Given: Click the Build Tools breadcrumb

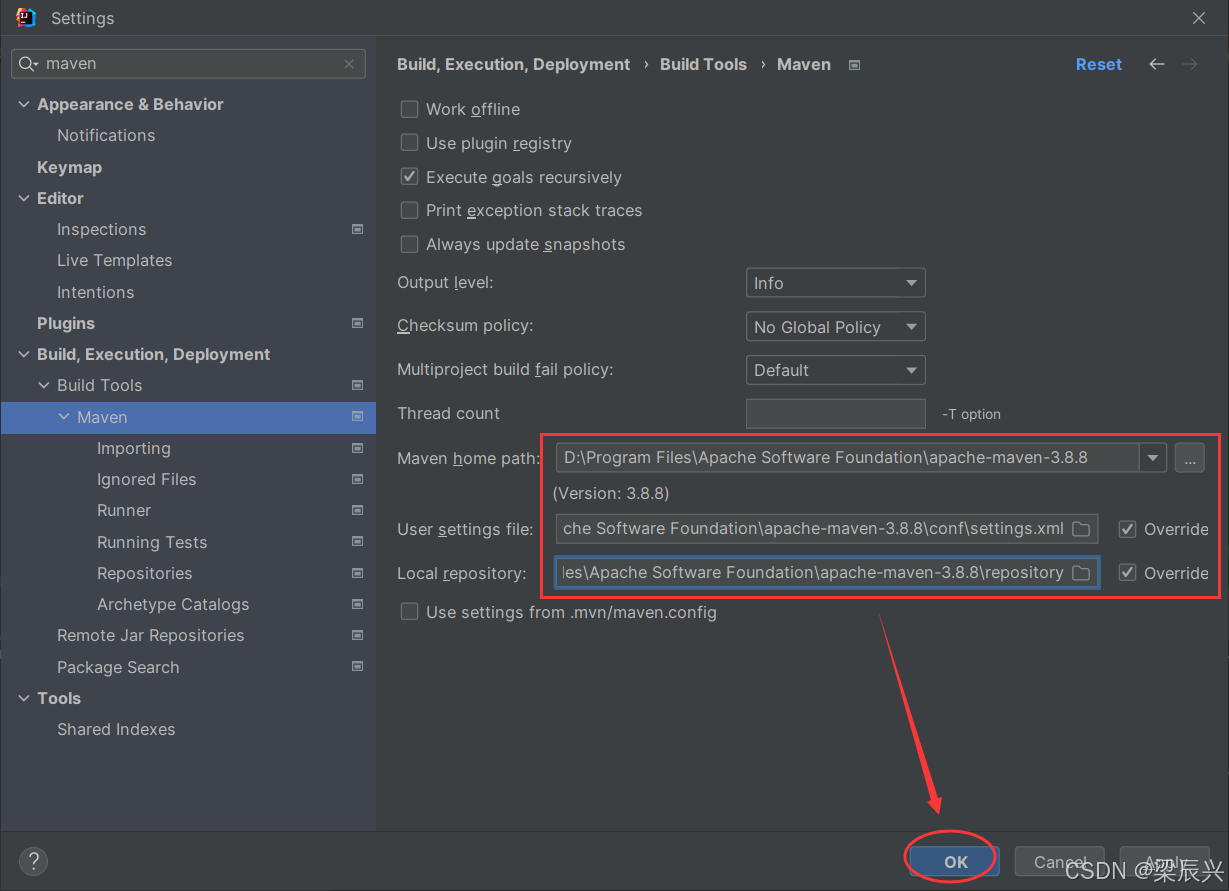Looking at the screenshot, I should [x=703, y=64].
